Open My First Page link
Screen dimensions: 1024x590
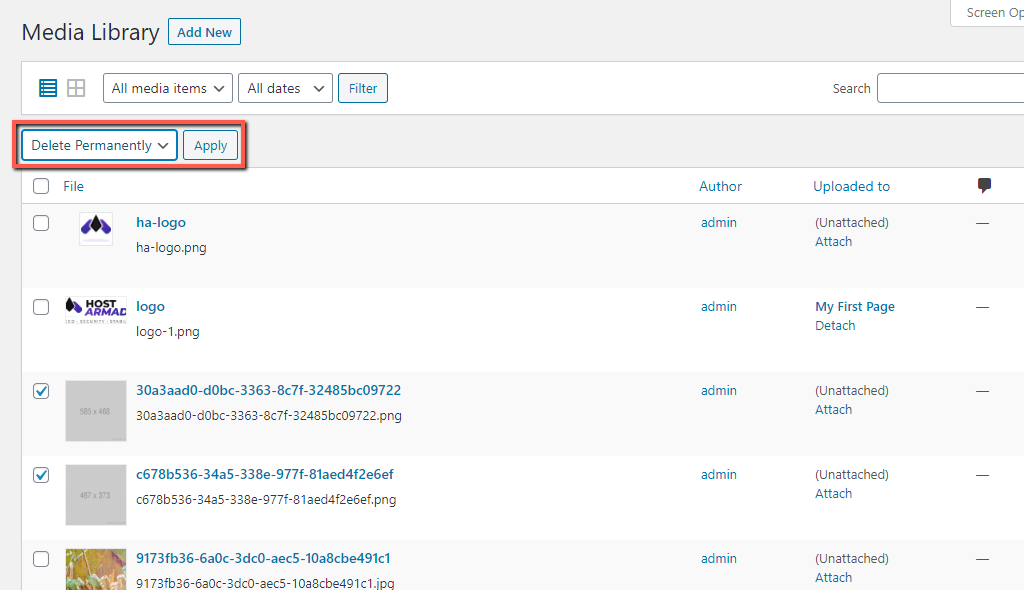tap(855, 306)
